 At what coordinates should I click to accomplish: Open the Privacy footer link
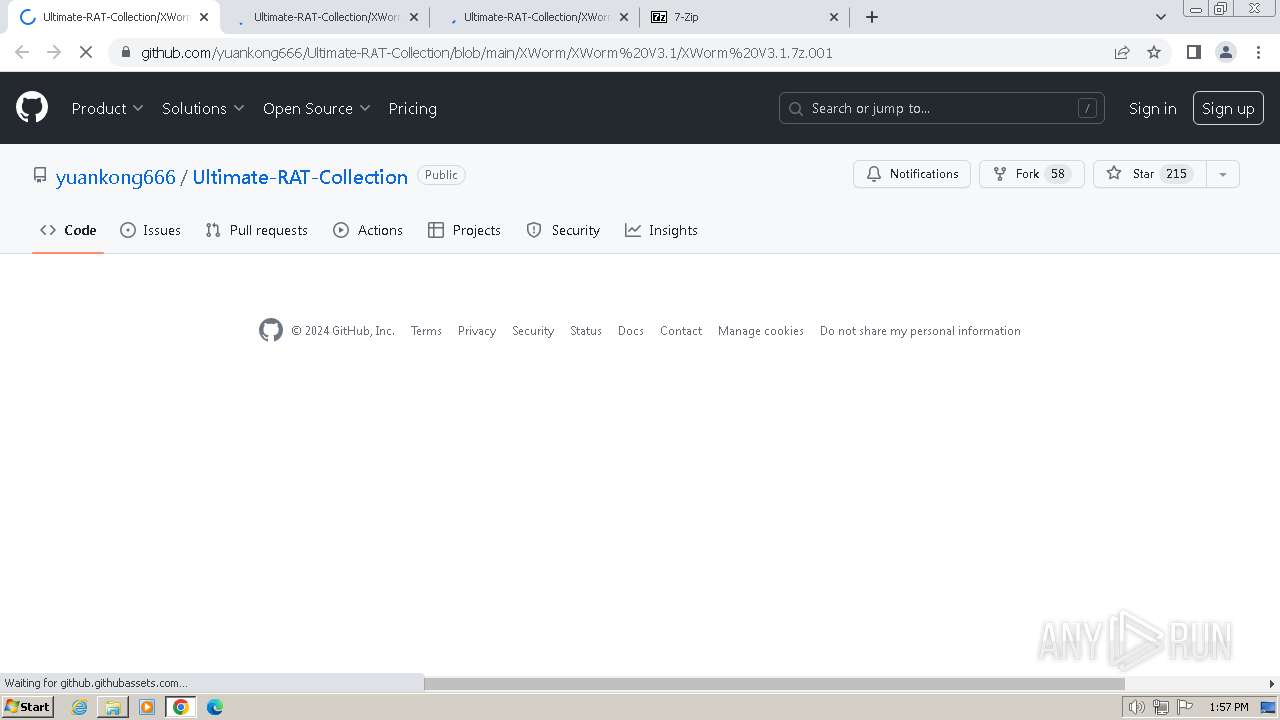477,331
